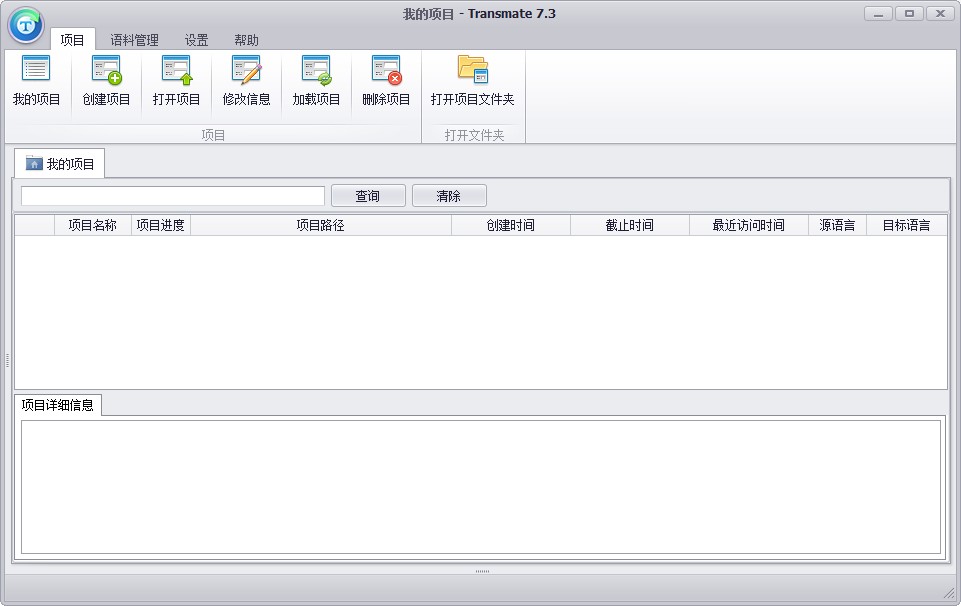This screenshot has width=961, height=606.
Task: Switch to the 项目详细信息 details tab
Action: point(59,406)
